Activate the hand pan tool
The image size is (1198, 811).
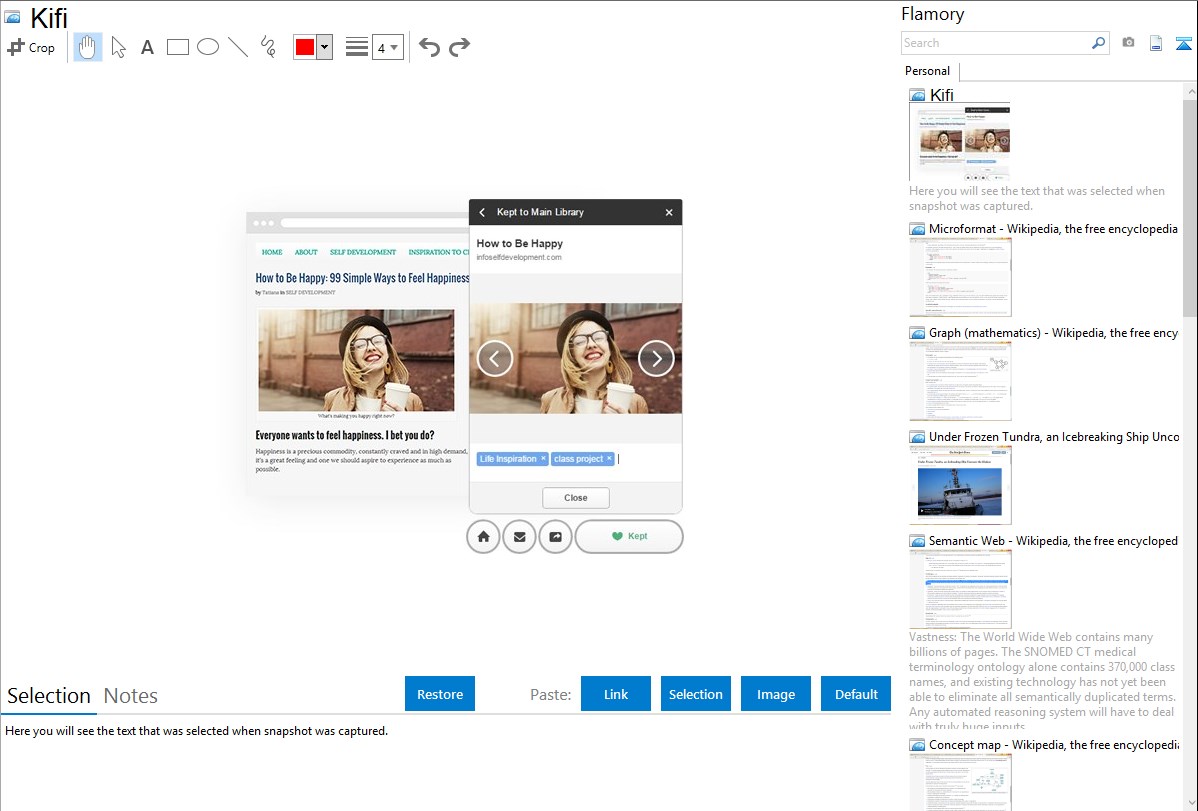88,47
